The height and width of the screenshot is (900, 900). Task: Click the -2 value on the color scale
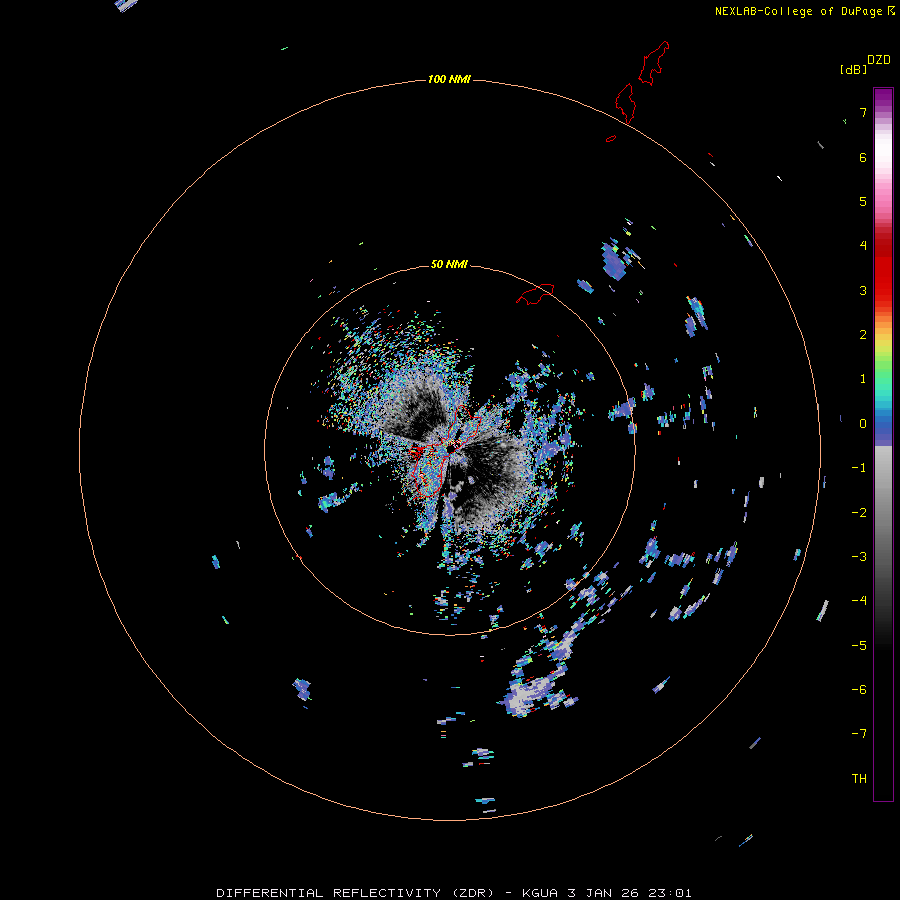click(x=859, y=513)
